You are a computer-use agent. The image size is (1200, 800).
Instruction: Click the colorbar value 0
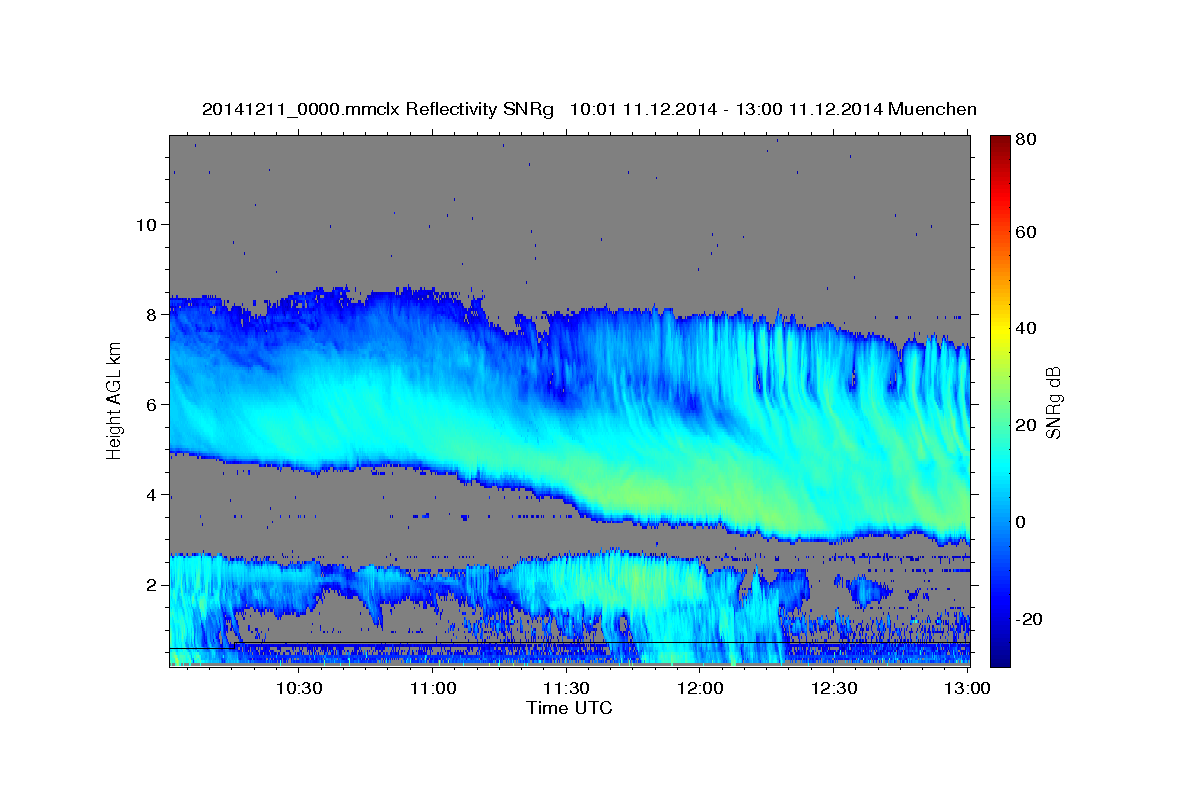point(1021,522)
